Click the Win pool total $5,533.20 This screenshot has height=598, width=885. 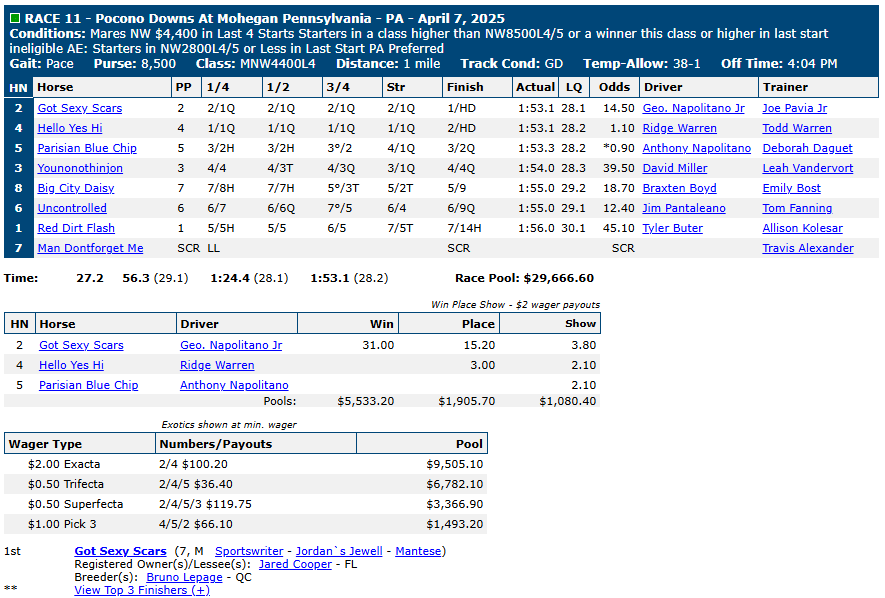coord(366,401)
